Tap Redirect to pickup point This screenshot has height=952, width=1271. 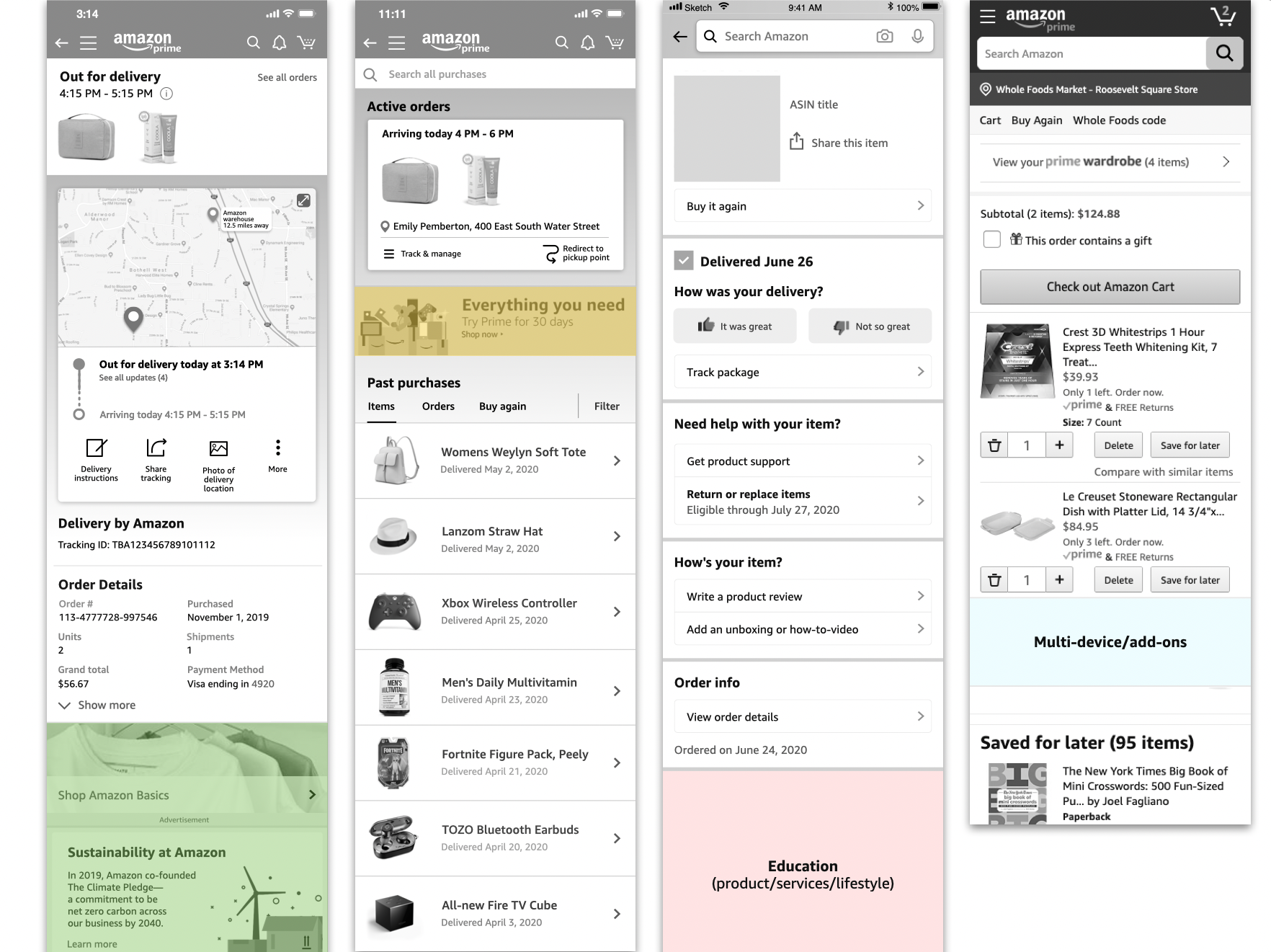576,253
